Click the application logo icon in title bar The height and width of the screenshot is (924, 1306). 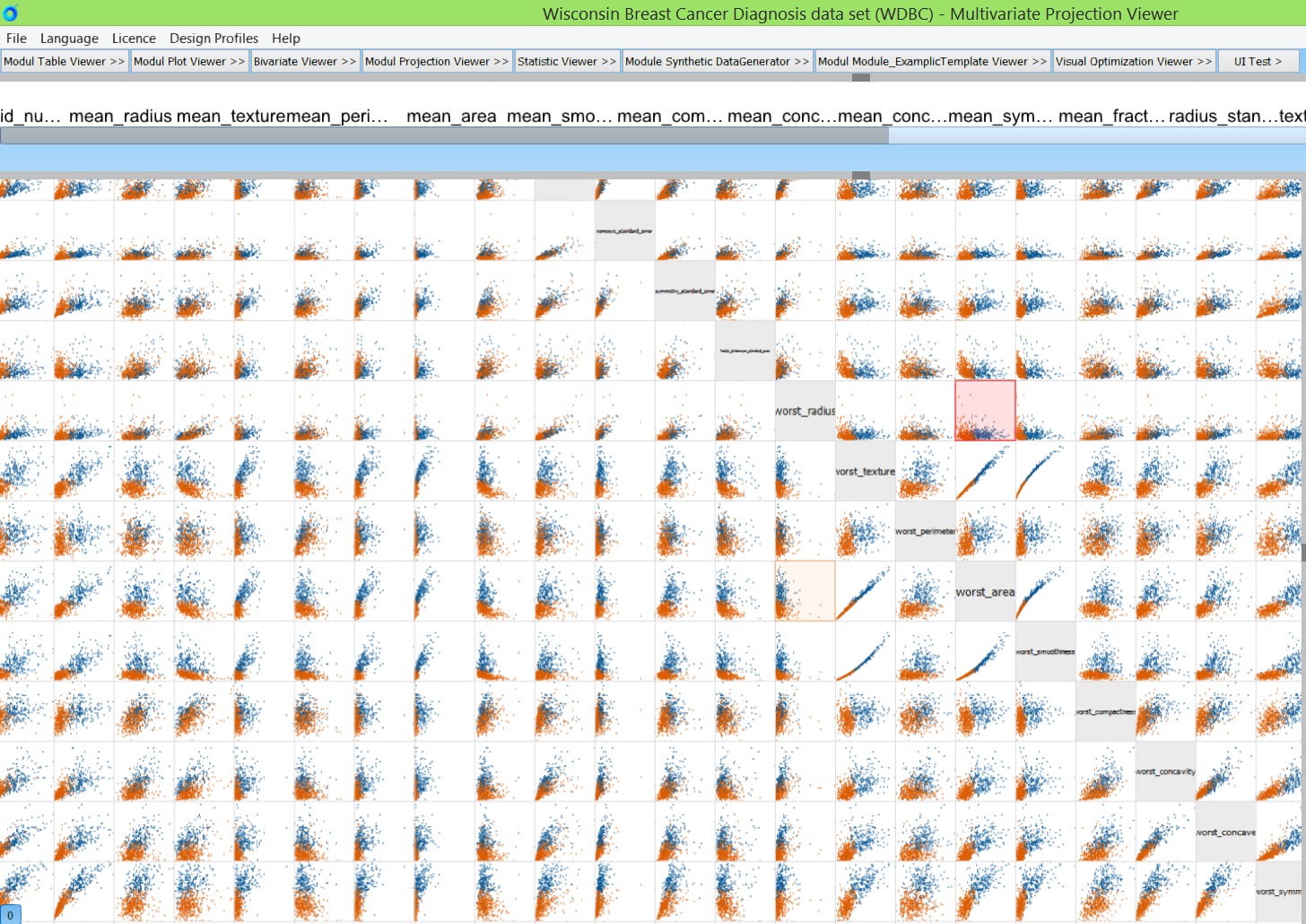(10, 13)
